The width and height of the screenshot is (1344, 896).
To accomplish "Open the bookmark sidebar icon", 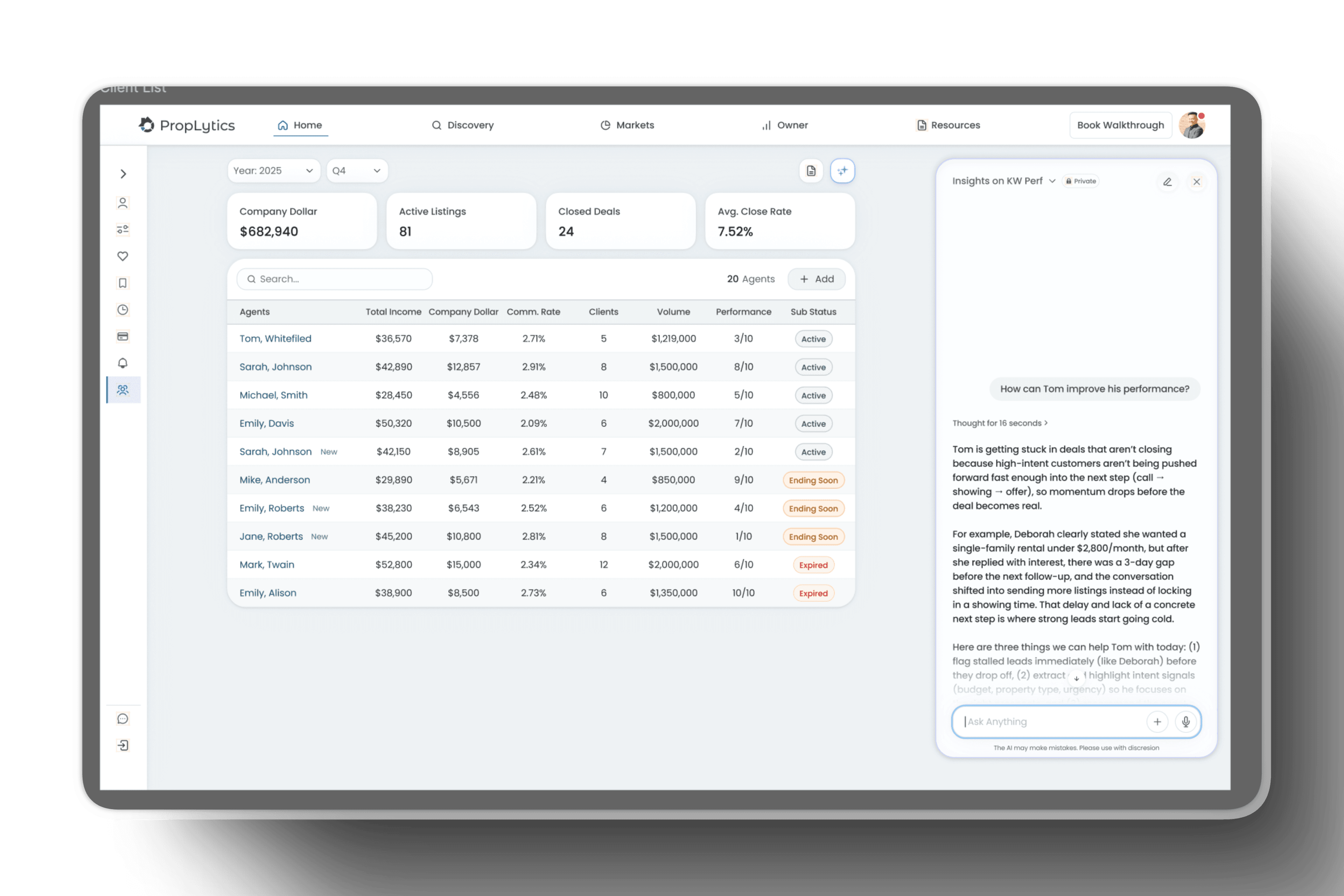I will point(123,283).
